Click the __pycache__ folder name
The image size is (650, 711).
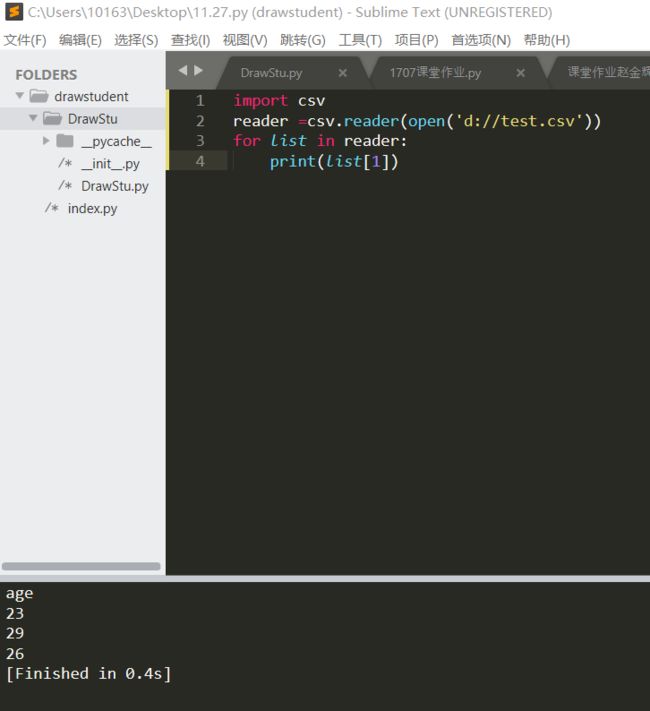117,141
